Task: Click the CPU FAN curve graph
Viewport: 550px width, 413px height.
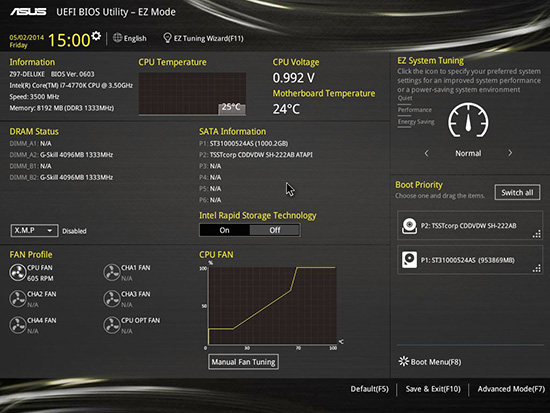Action: [272, 305]
